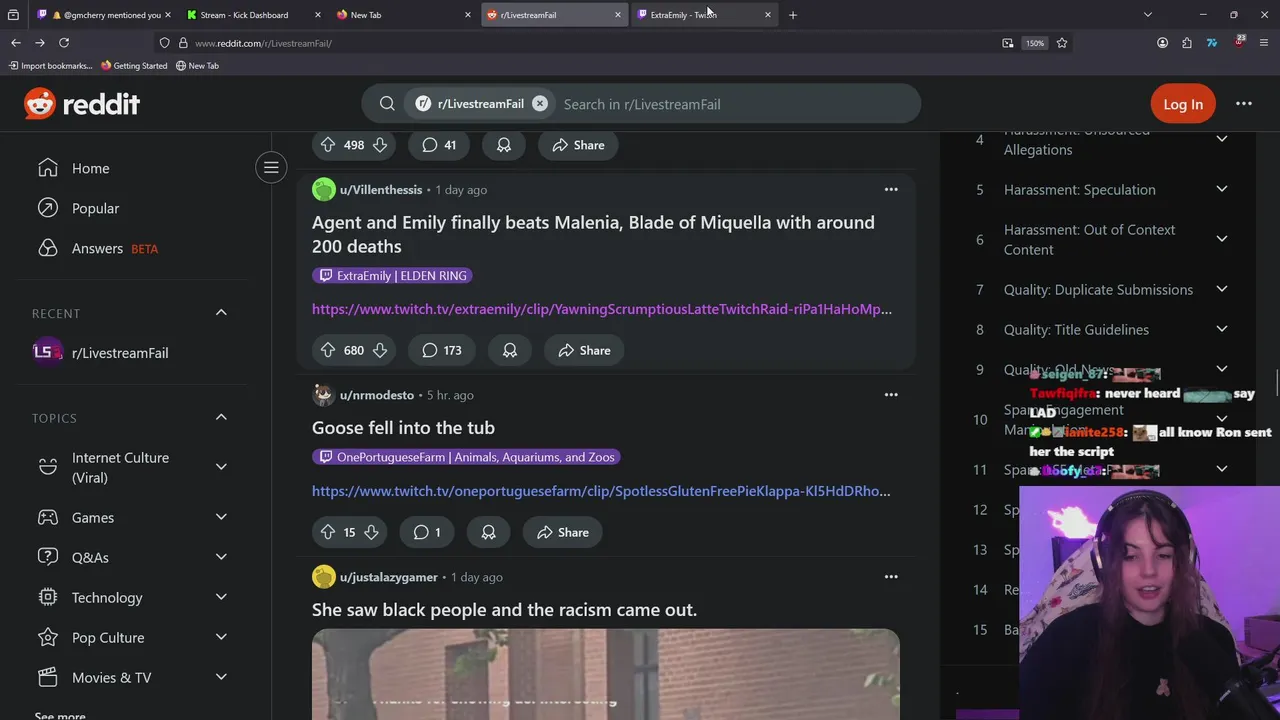Switch to Stream - Kick Dashboard tab

[x=252, y=15]
